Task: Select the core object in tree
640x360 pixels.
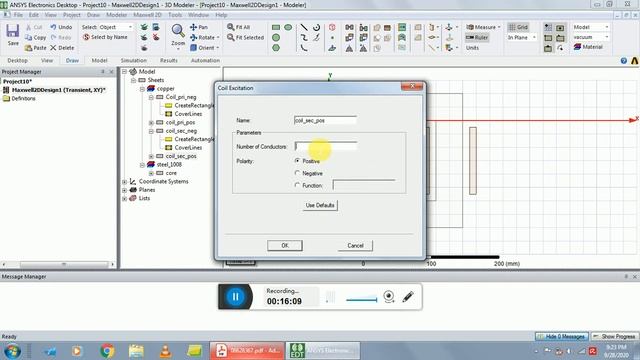Action: pos(171,173)
